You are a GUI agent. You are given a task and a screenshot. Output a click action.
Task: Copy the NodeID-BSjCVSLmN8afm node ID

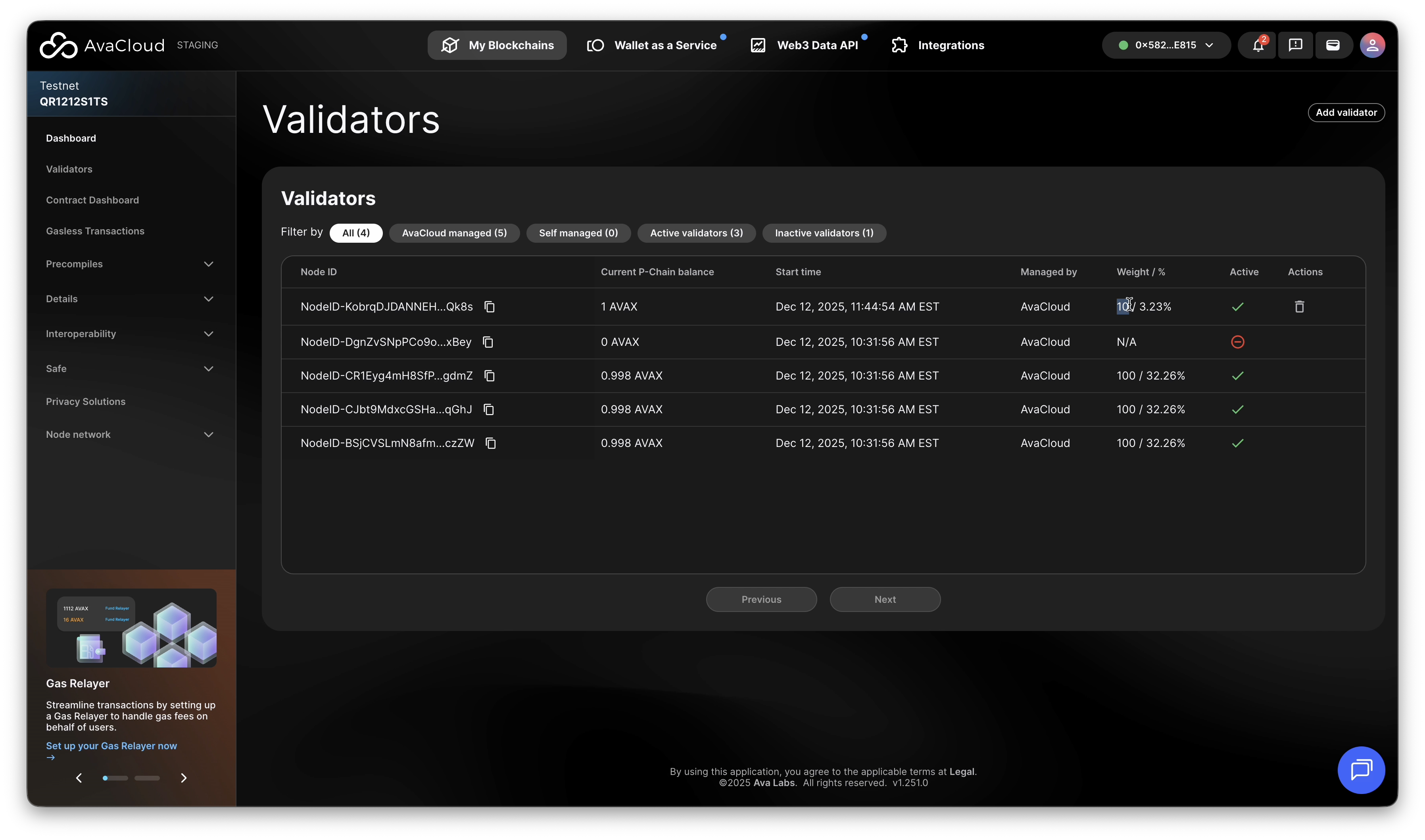(x=491, y=443)
